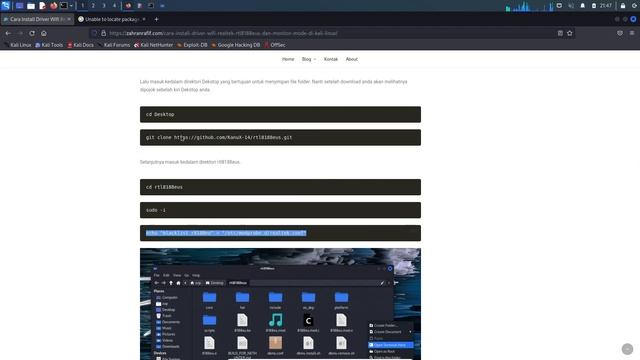Open the notifications bell in system tray
Viewport: 640px width, 360px height.
click(x=582, y=6)
